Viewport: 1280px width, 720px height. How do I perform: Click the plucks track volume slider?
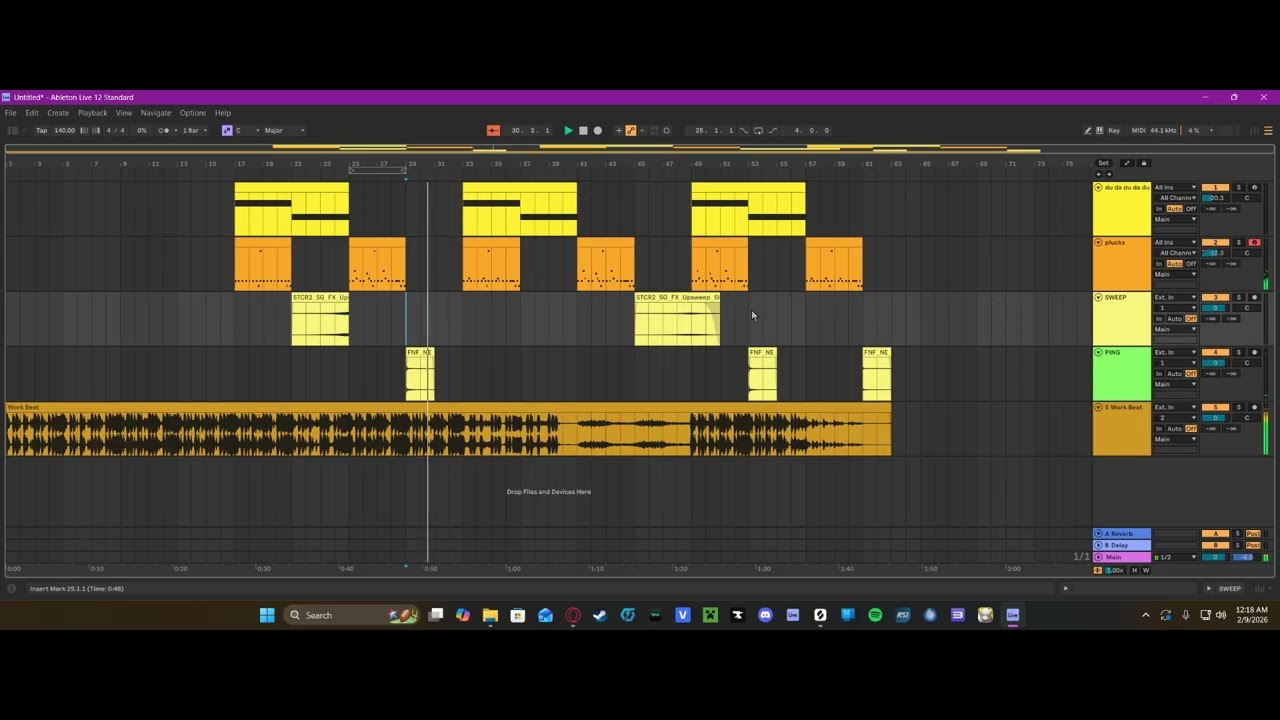1215,253
